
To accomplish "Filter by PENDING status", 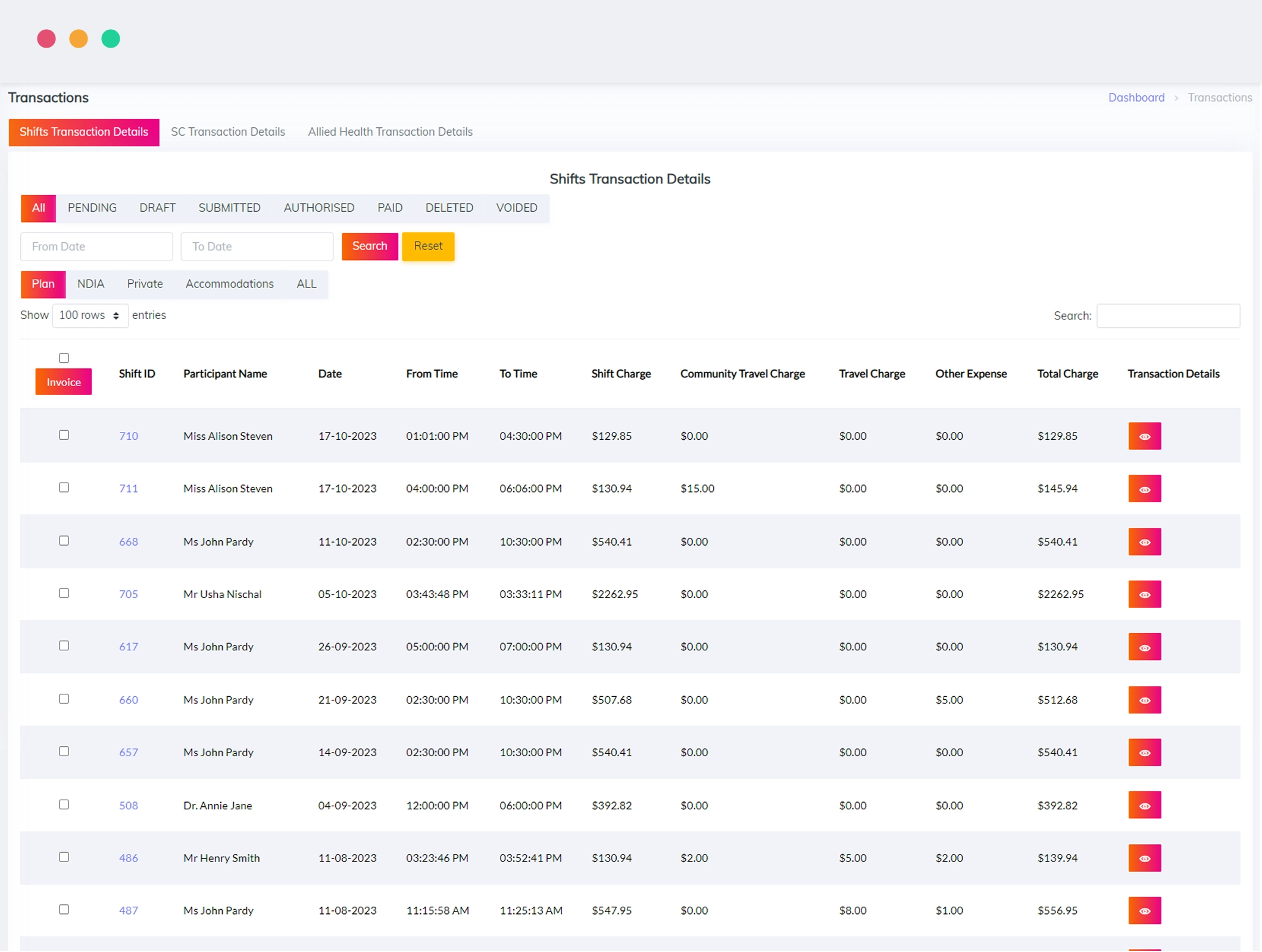I will pos(92,208).
